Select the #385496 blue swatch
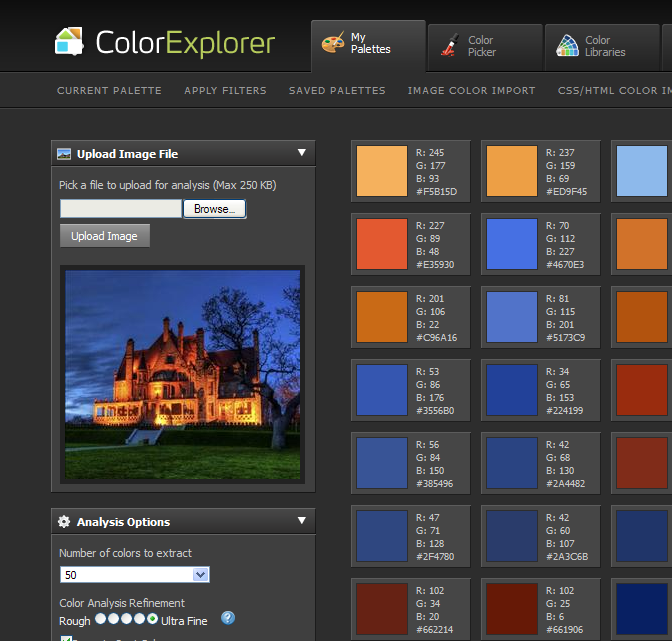This screenshot has height=641, width=672. point(382,463)
